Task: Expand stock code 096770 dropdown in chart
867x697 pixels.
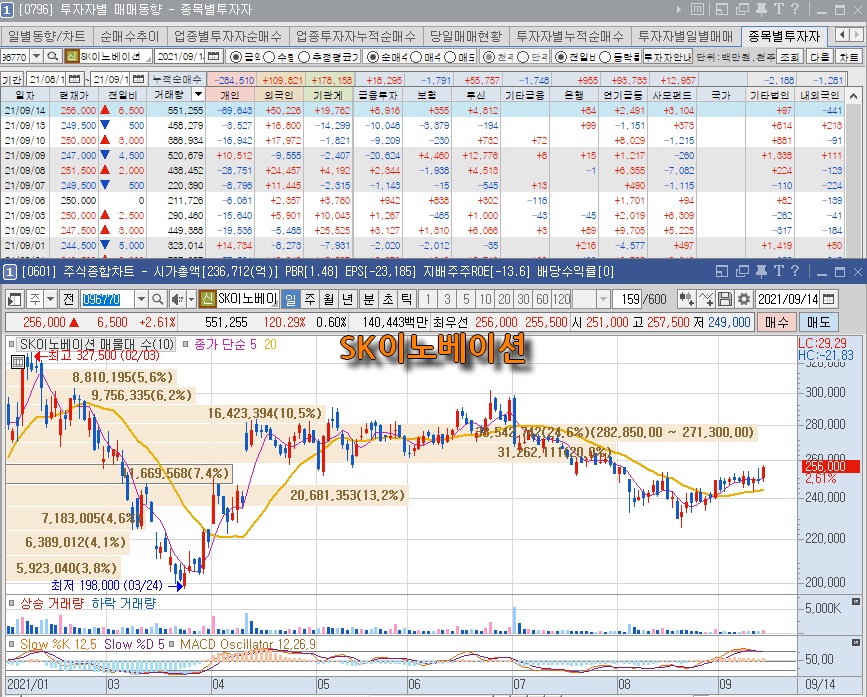Action: coord(141,300)
